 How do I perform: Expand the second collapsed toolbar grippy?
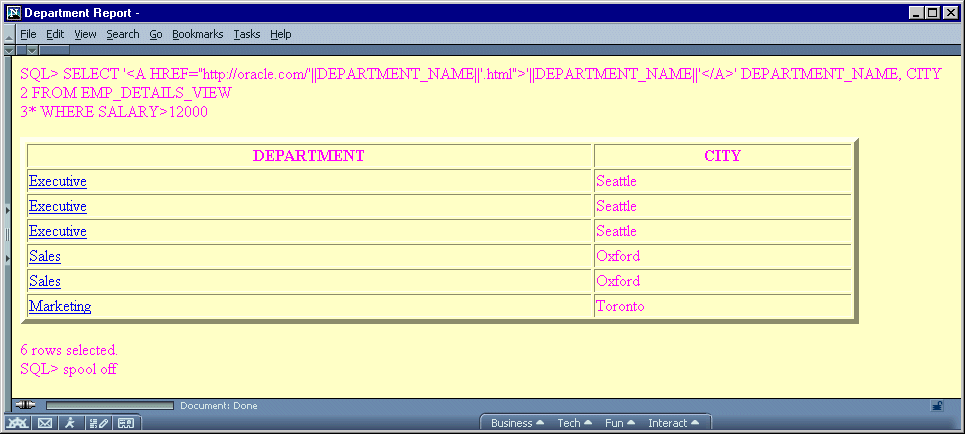pyautogui.click(x=32, y=50)
